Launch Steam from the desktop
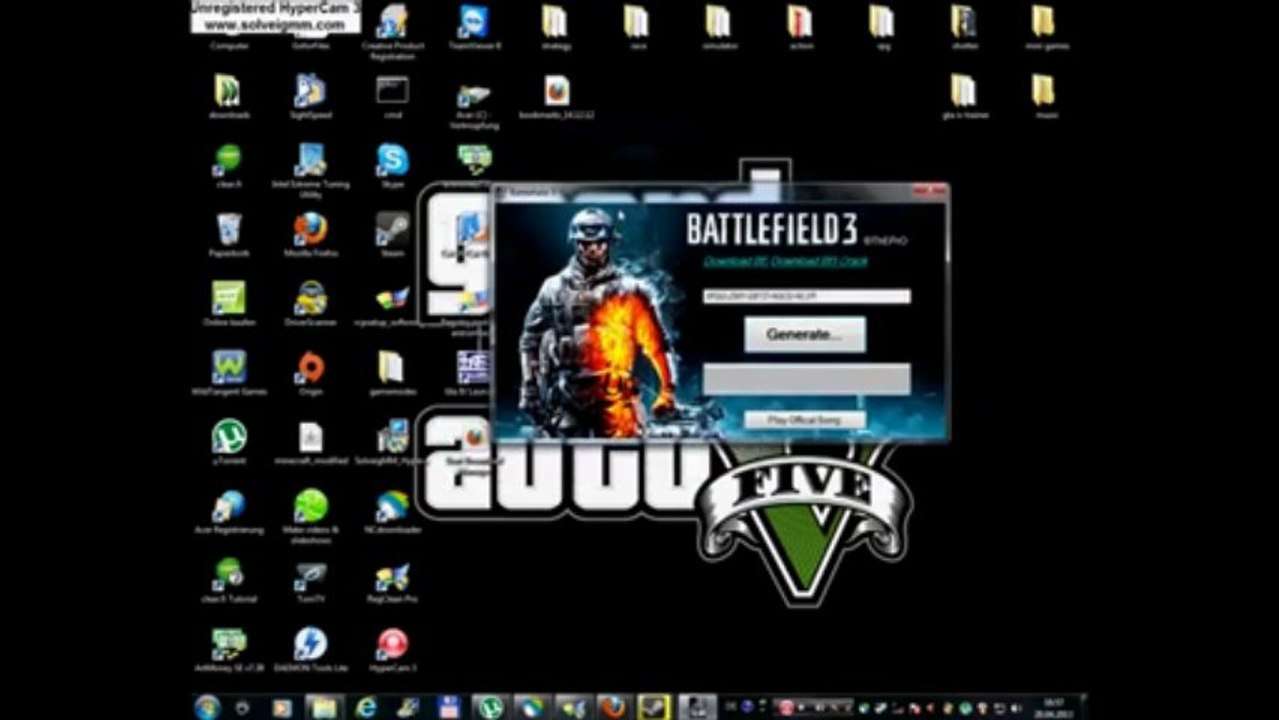The width and height of the screenshot is (1279, 720). pyautogui.click(x=392, y=235)
